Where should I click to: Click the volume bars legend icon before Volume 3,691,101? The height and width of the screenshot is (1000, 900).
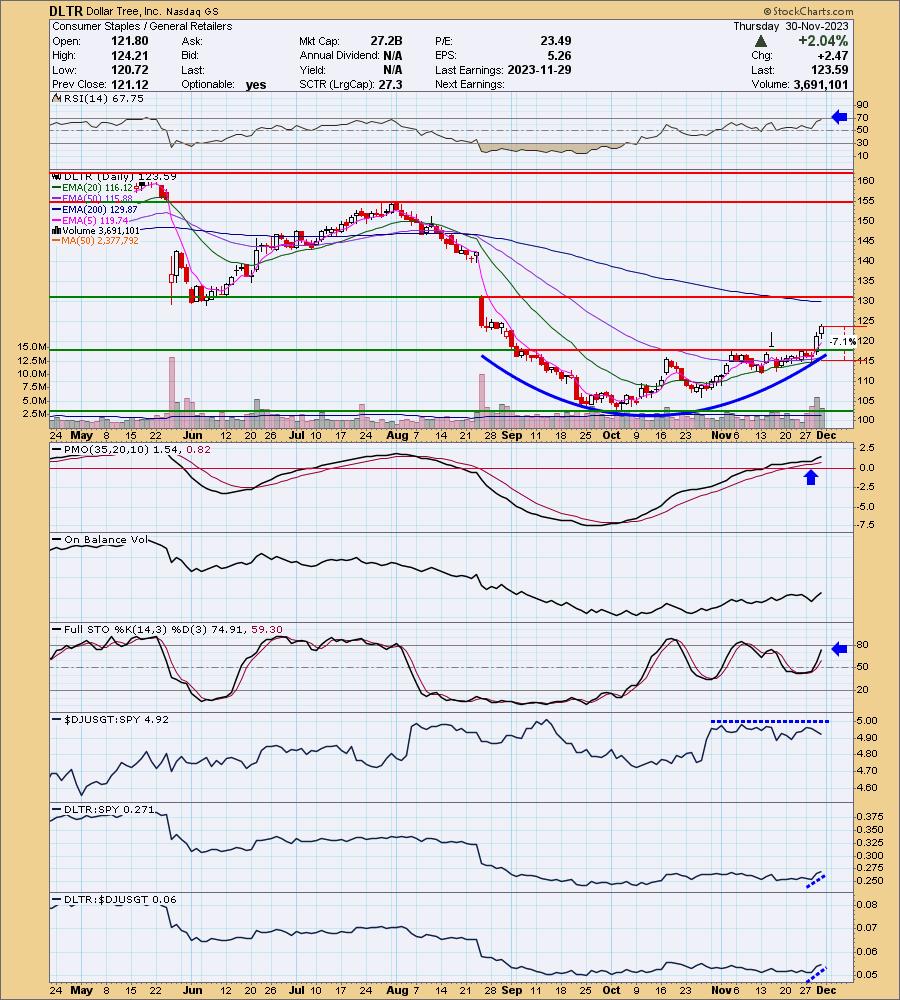(56, 230)
